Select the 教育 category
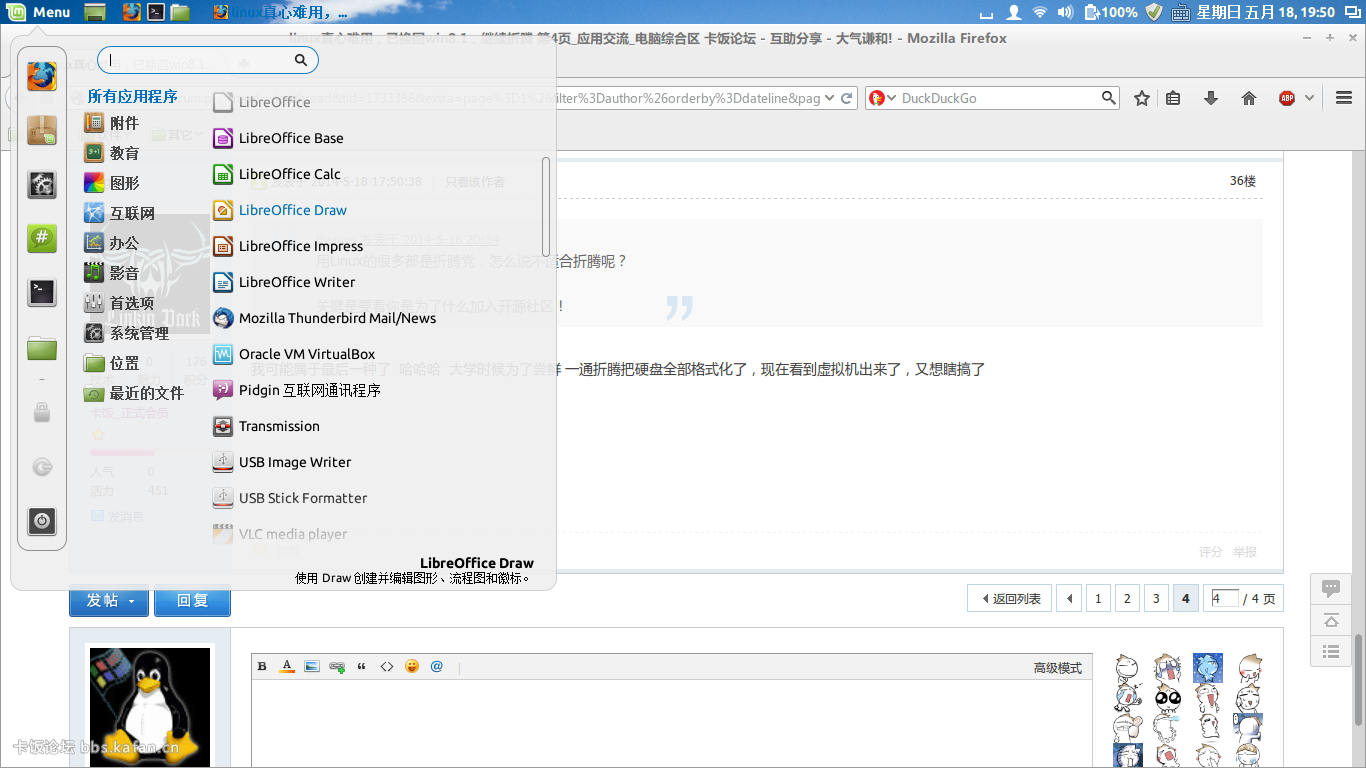The height and width of the screenshot is (768, 1366). [124, 153]
